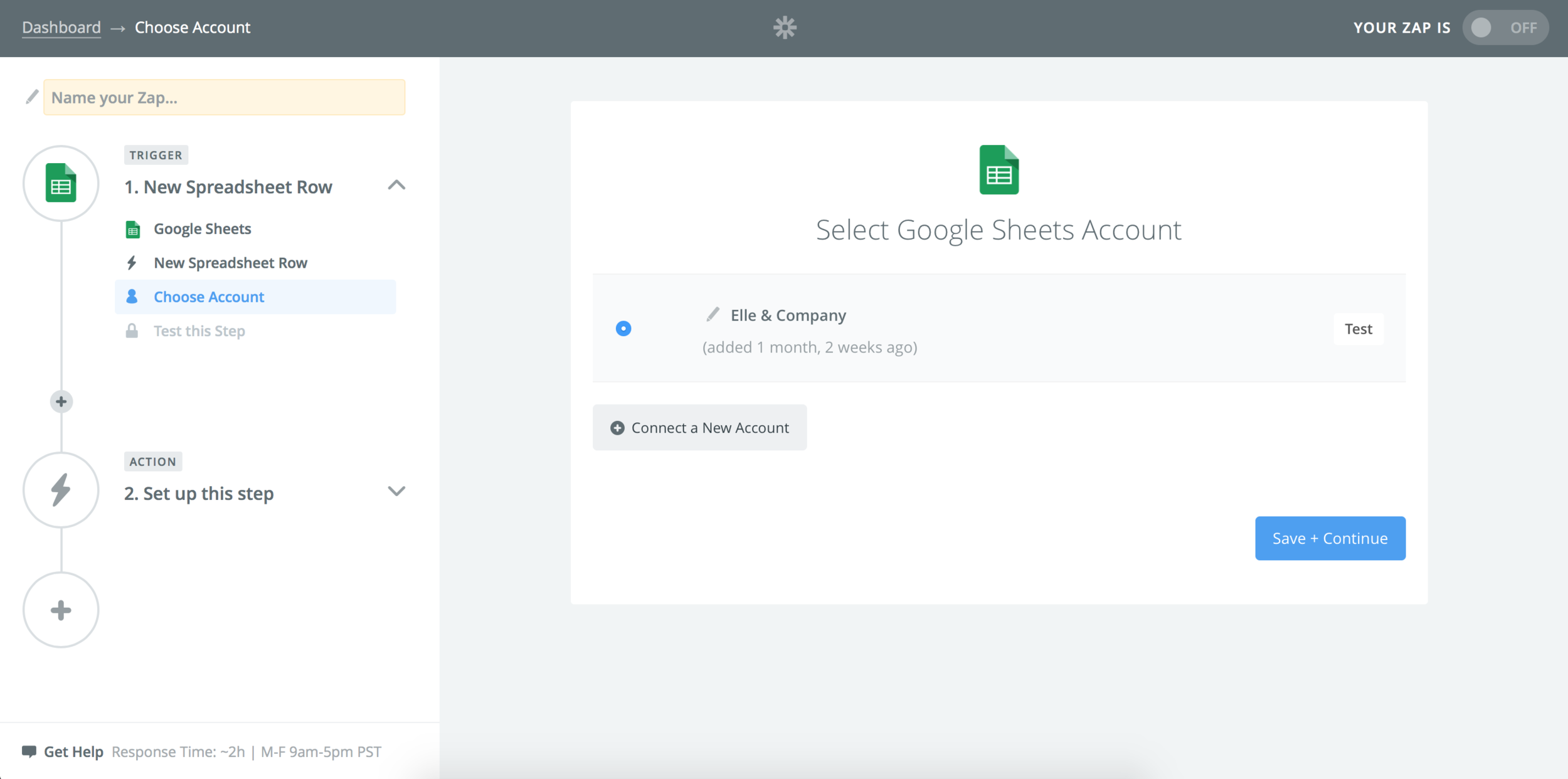Click the added 1 month, 2 weeks ago text
1568x779 pixels.
pyautogui.click(x=810, y=347)
